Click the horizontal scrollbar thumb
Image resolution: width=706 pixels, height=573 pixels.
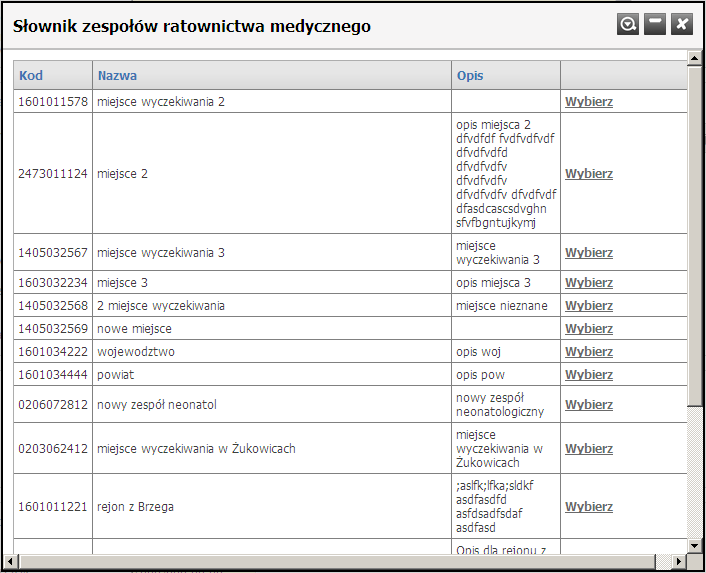coord(337,561)
